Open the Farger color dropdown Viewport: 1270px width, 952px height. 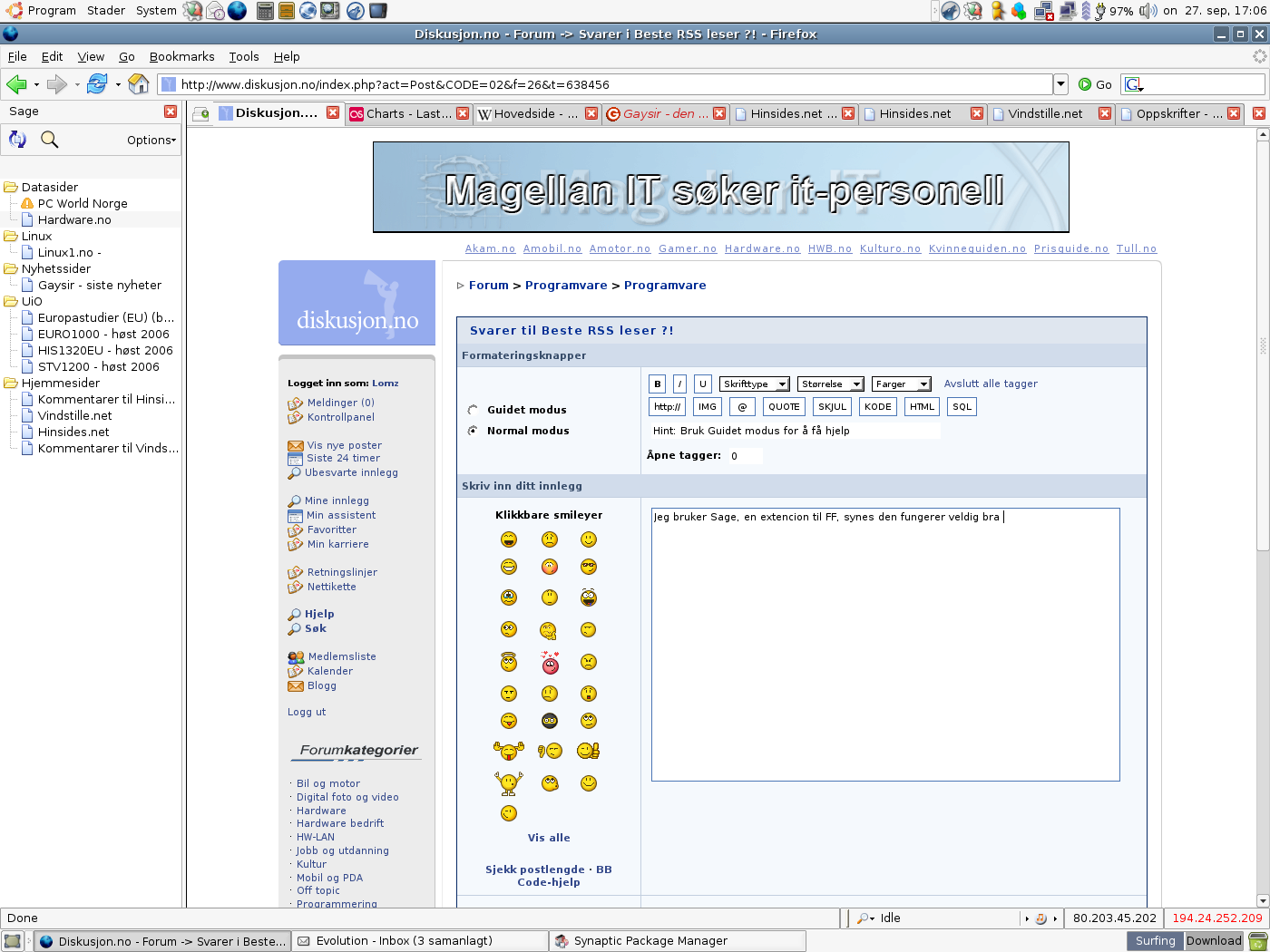[x=902, y=384]
